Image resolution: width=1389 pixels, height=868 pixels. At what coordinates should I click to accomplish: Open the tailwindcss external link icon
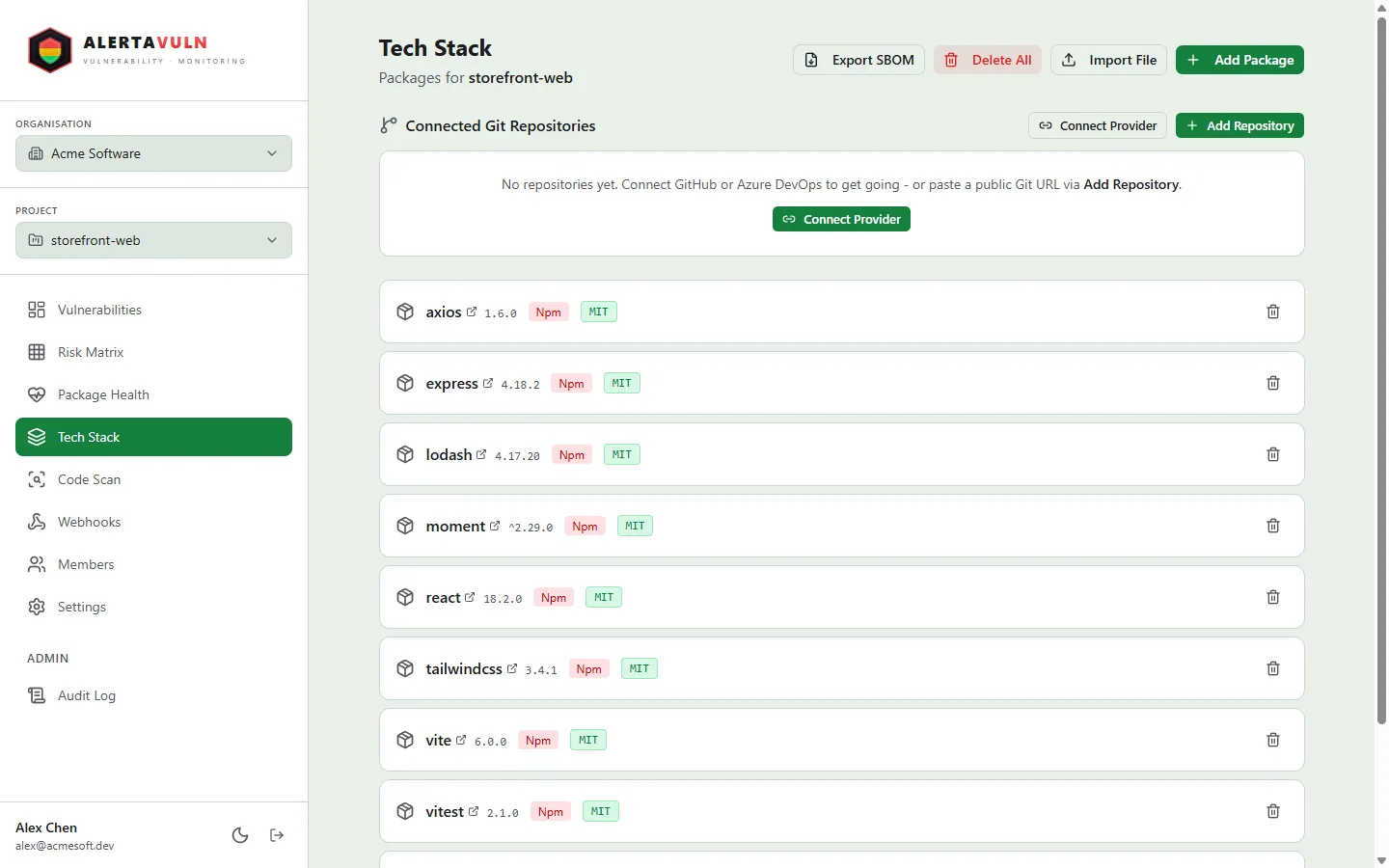[x=512, y=668]
